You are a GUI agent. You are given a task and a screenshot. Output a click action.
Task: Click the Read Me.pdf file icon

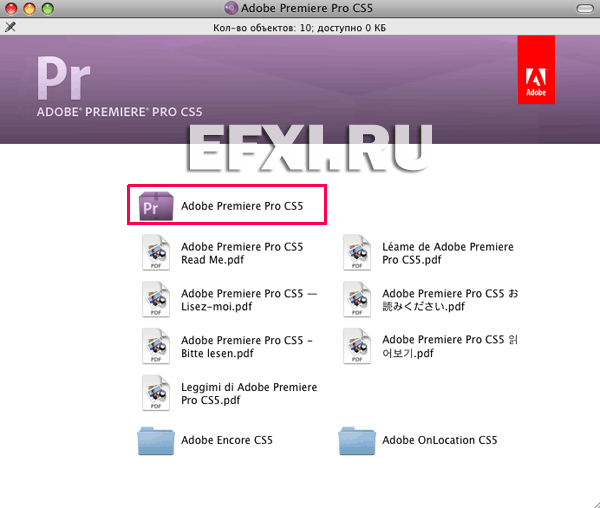coord(156,253)
